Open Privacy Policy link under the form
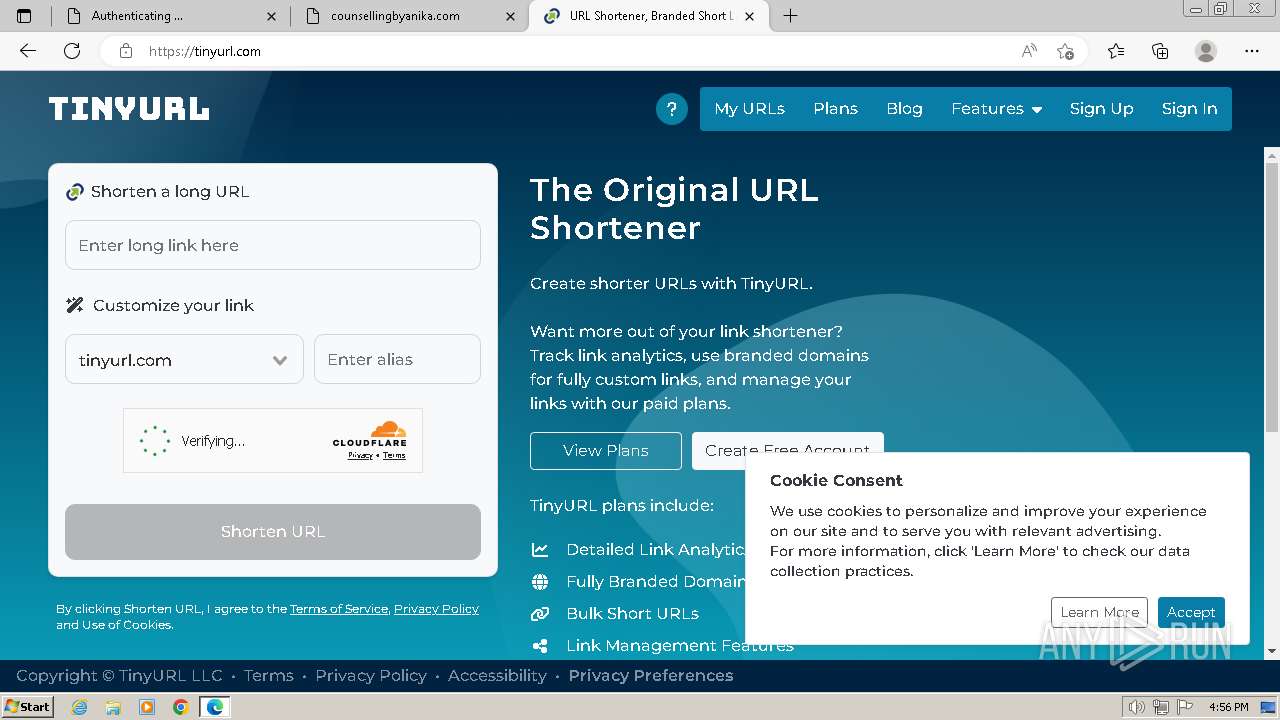 coord(436,609)
